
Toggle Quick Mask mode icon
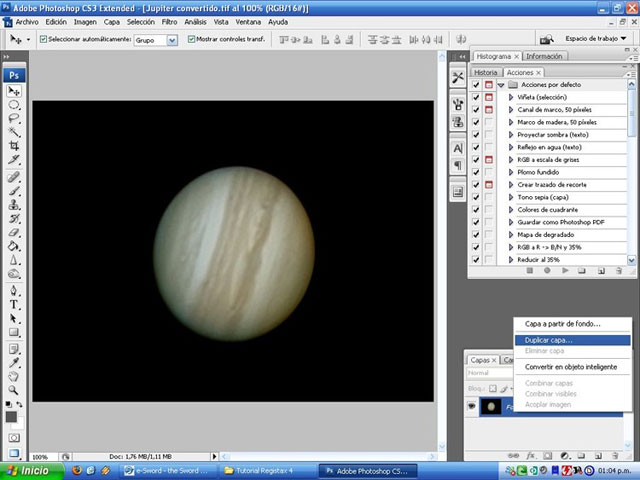click(14, 438)
